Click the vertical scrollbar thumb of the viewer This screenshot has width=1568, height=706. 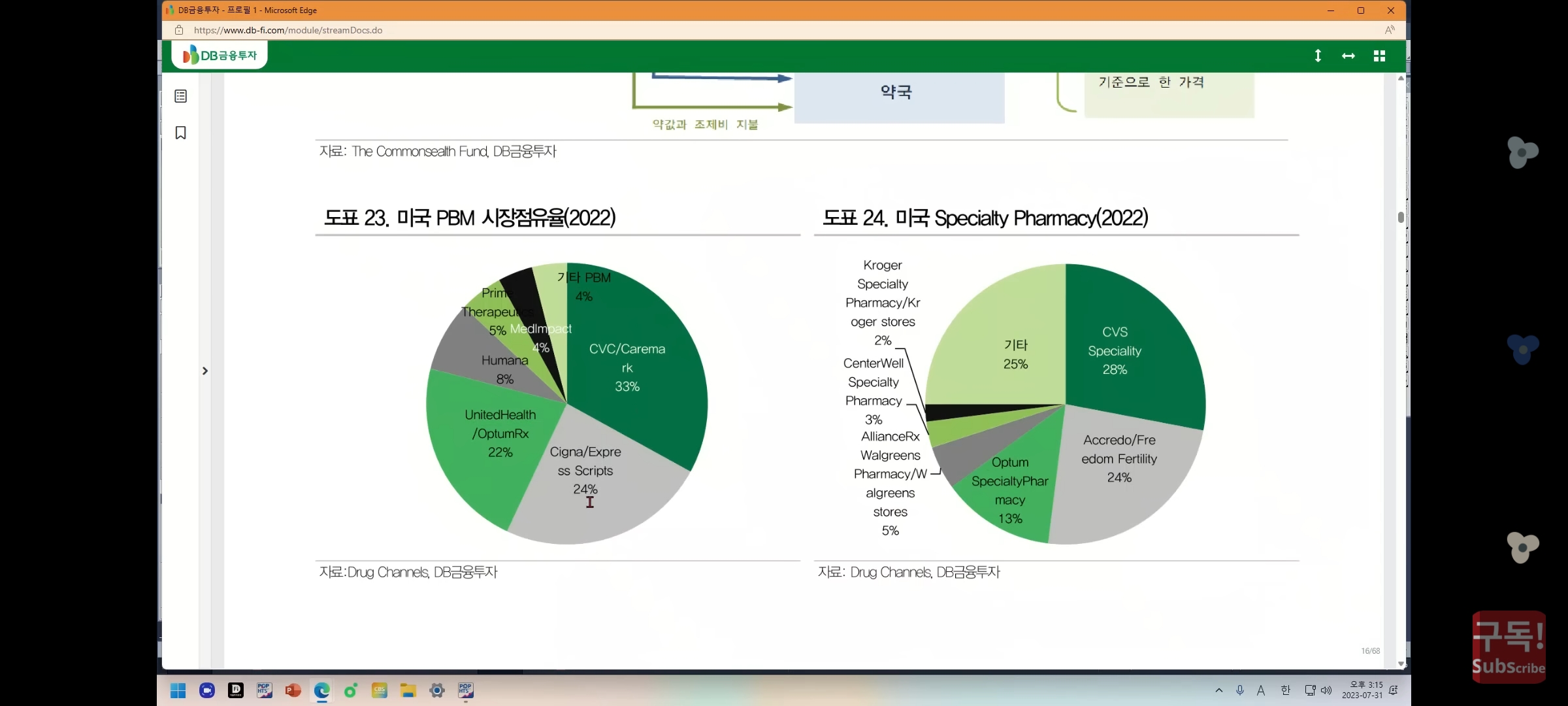(x=1401, y=217)
